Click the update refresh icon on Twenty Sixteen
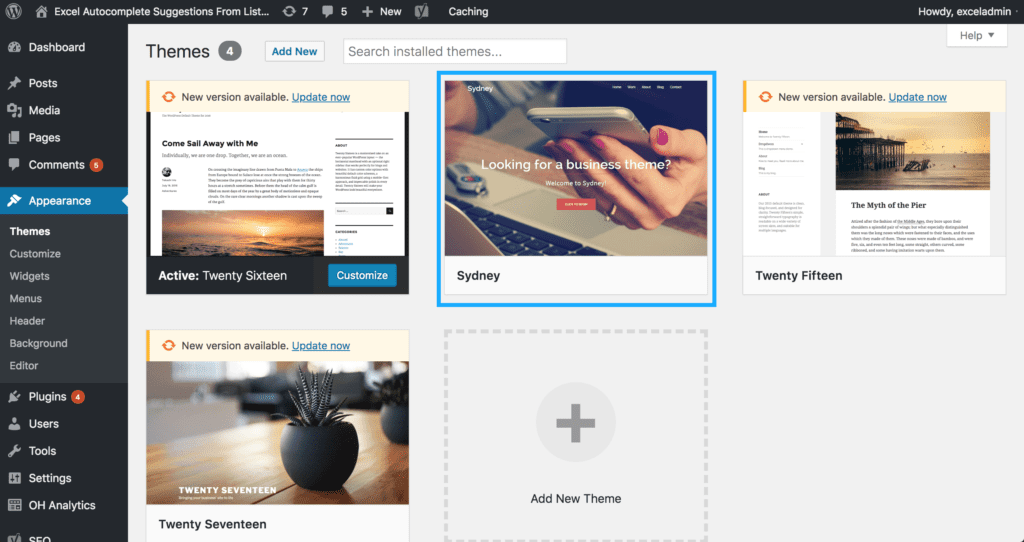 point(168,97)
